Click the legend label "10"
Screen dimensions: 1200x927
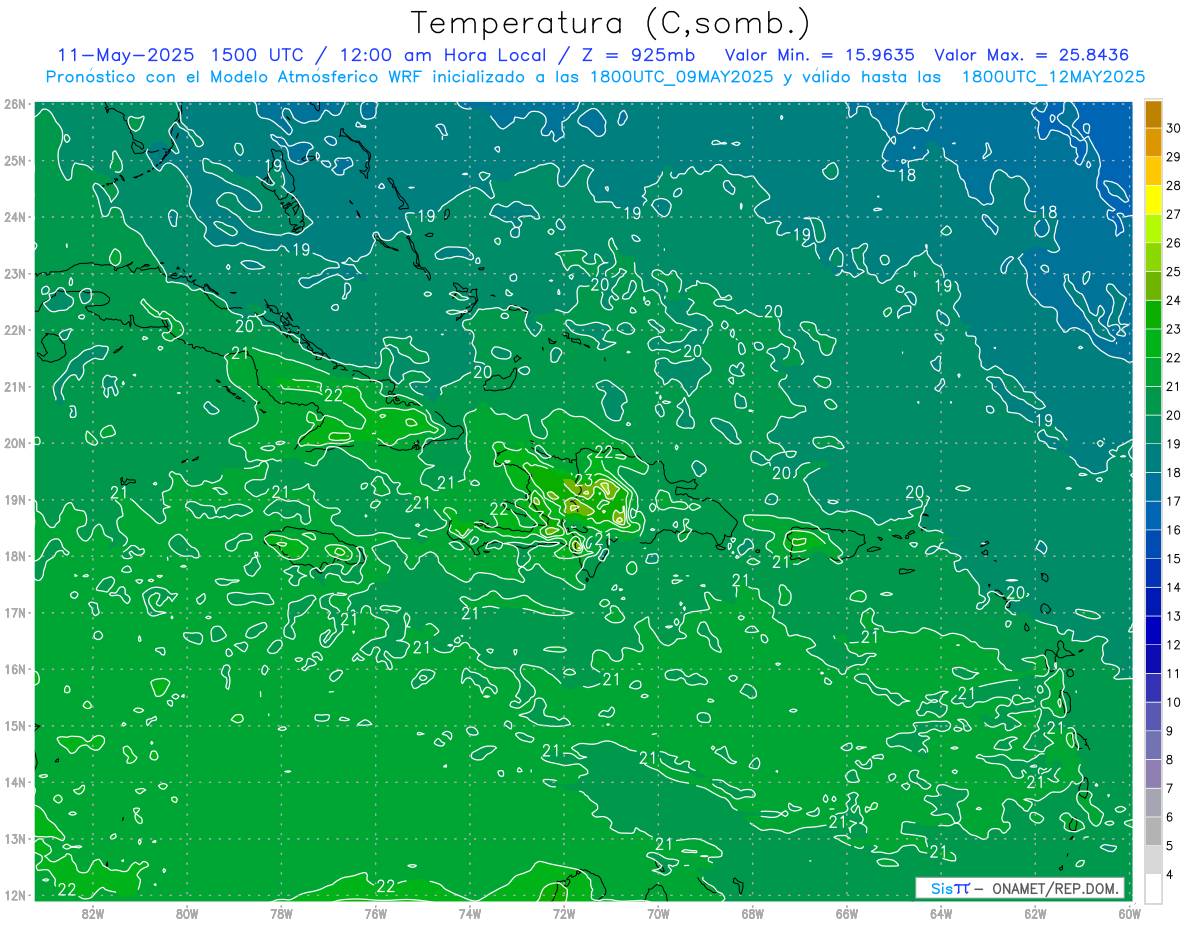pos(1174,702)
